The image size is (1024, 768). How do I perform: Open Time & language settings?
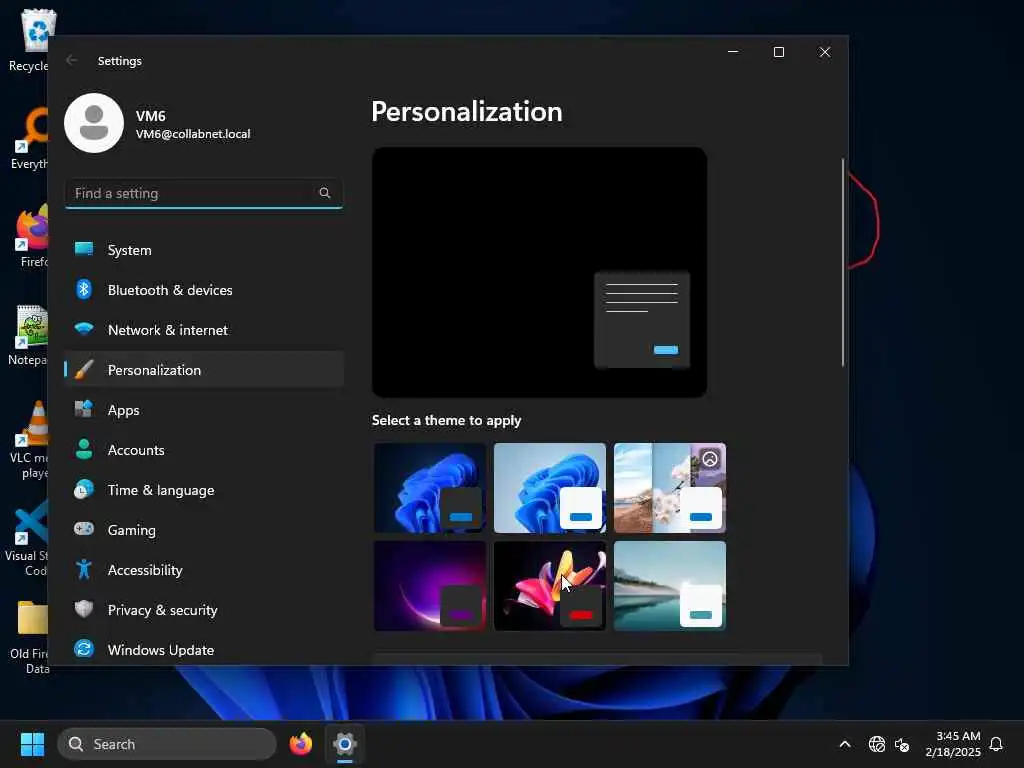204,490
